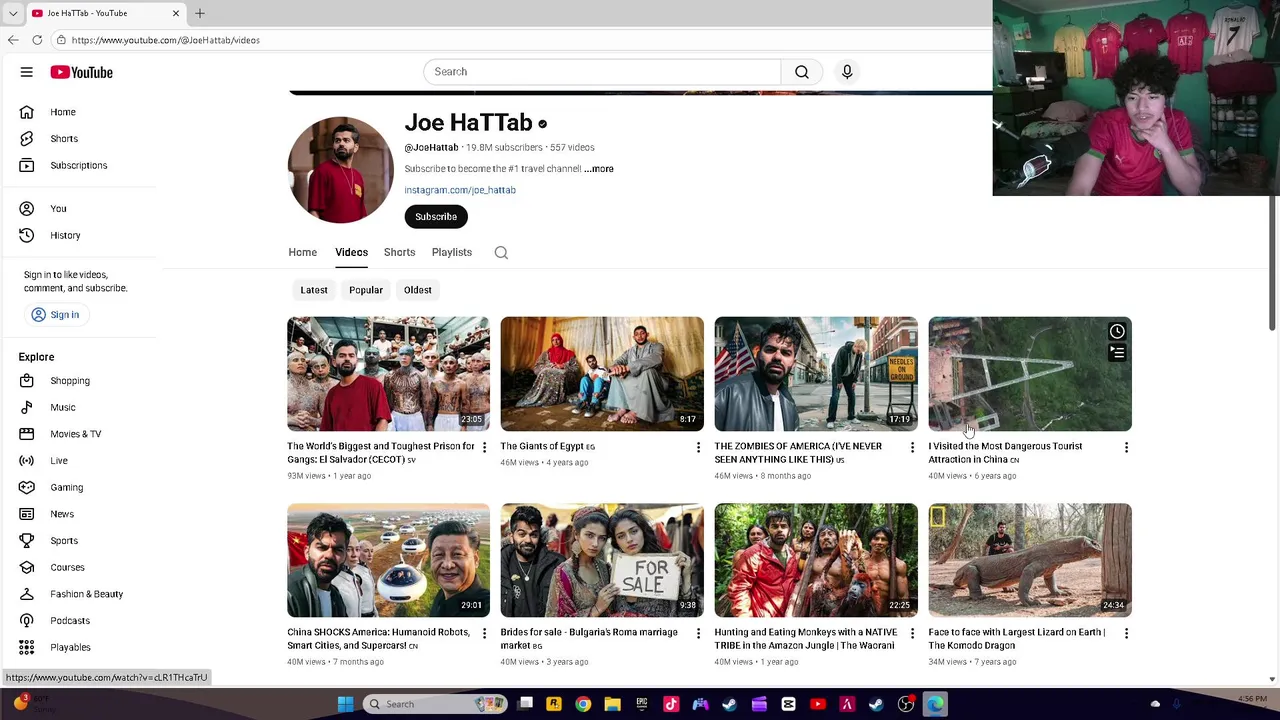Open options for China SHOCKS America video
The width and height of the screenshot is (1280, 720).
coord(484,633)
